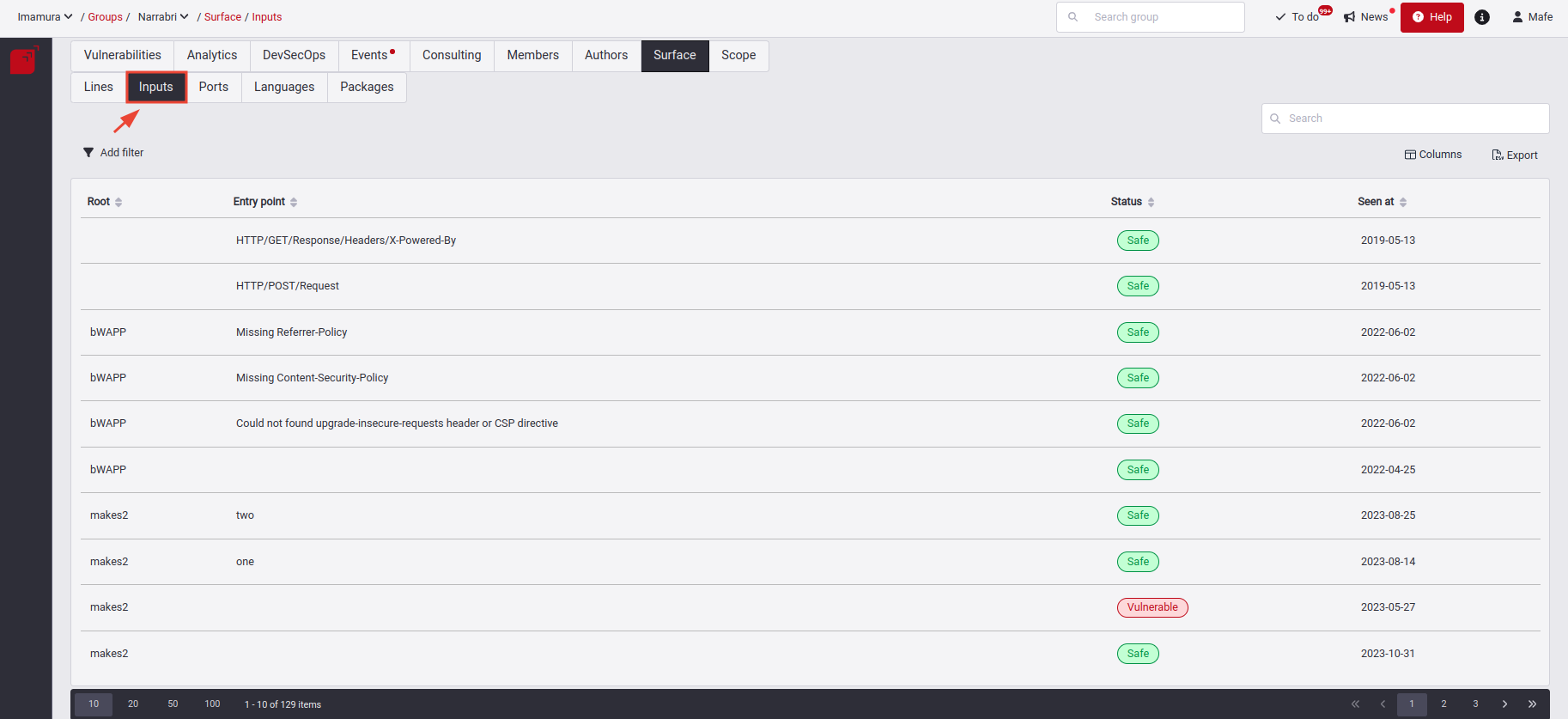
Task: Open the News megaphone item
Action: click(x=1367, y=17)
